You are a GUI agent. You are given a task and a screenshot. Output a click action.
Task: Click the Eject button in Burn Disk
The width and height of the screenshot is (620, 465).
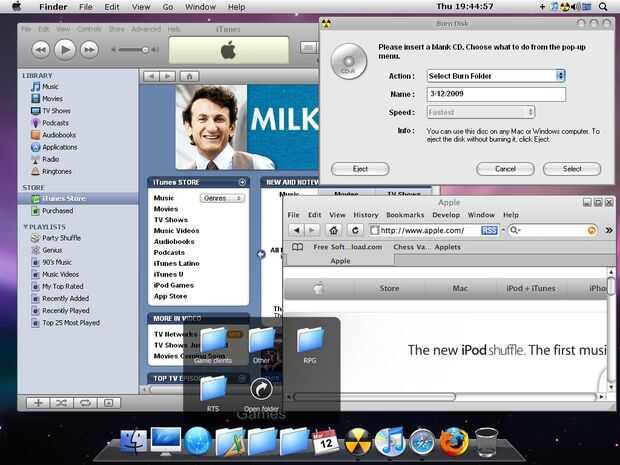click(x=360, y=169)
